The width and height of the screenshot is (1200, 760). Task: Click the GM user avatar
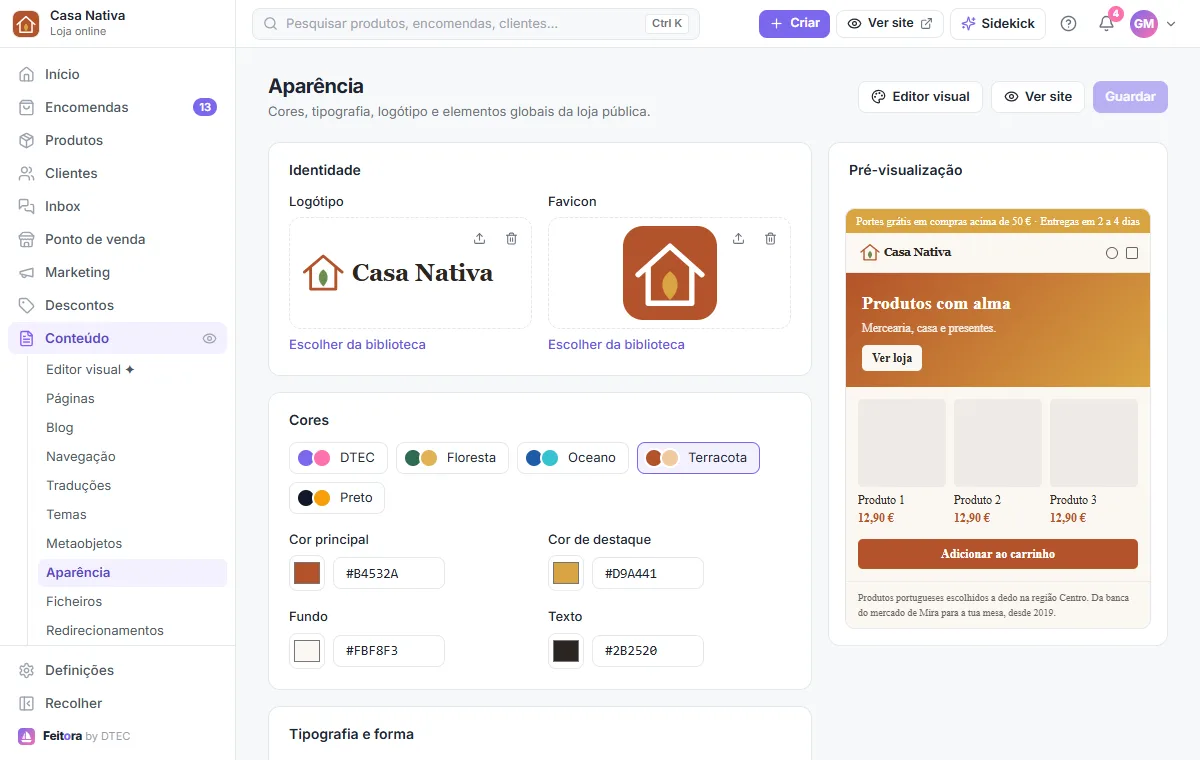(x=1144, y=24)
